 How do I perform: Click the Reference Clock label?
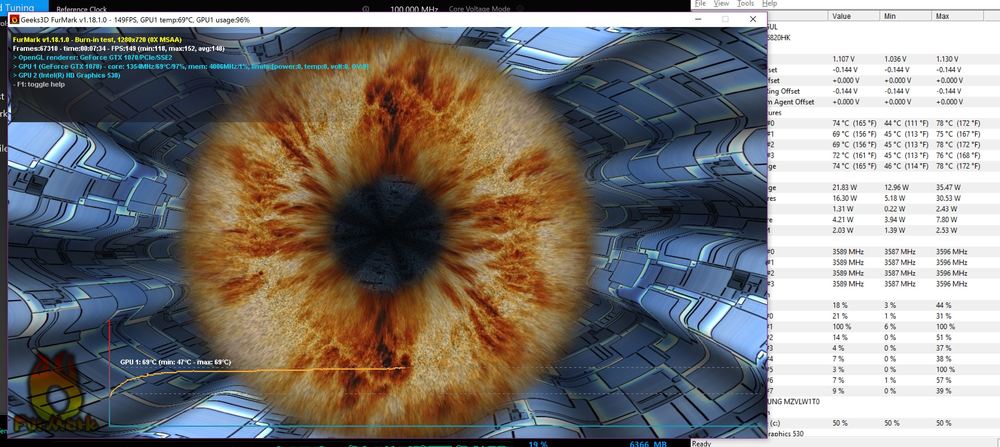[x=81, y=7]
